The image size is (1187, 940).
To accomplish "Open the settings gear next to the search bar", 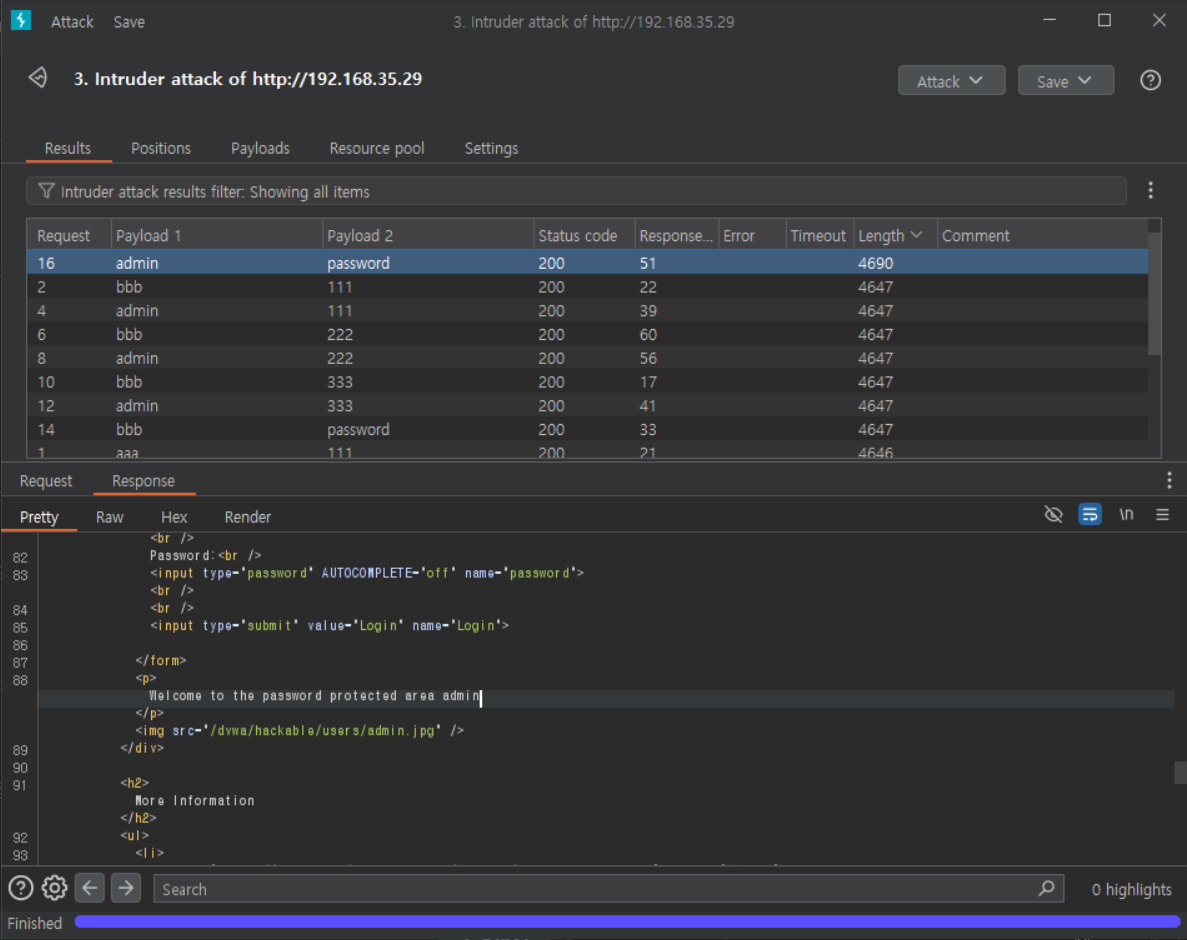I will [55, 888].
